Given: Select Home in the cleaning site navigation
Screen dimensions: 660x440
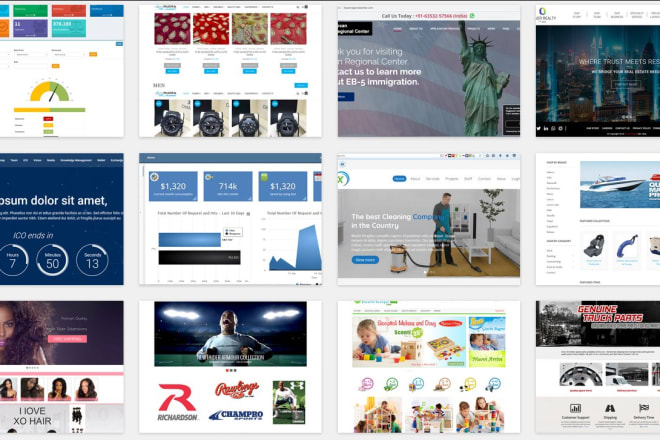Looking at the screenshot, I should [399, 179].
